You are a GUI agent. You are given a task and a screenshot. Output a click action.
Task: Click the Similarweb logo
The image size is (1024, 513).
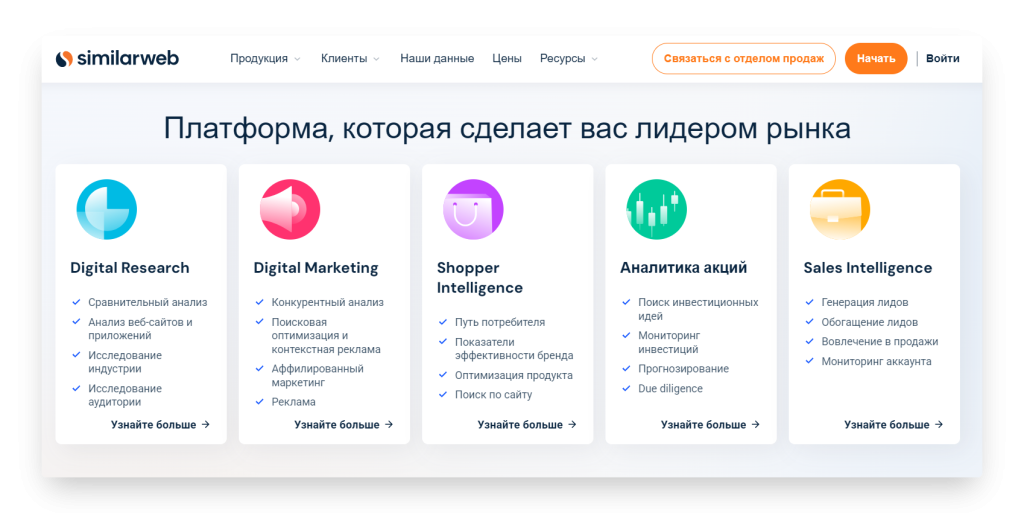click(x=118, y=59)
